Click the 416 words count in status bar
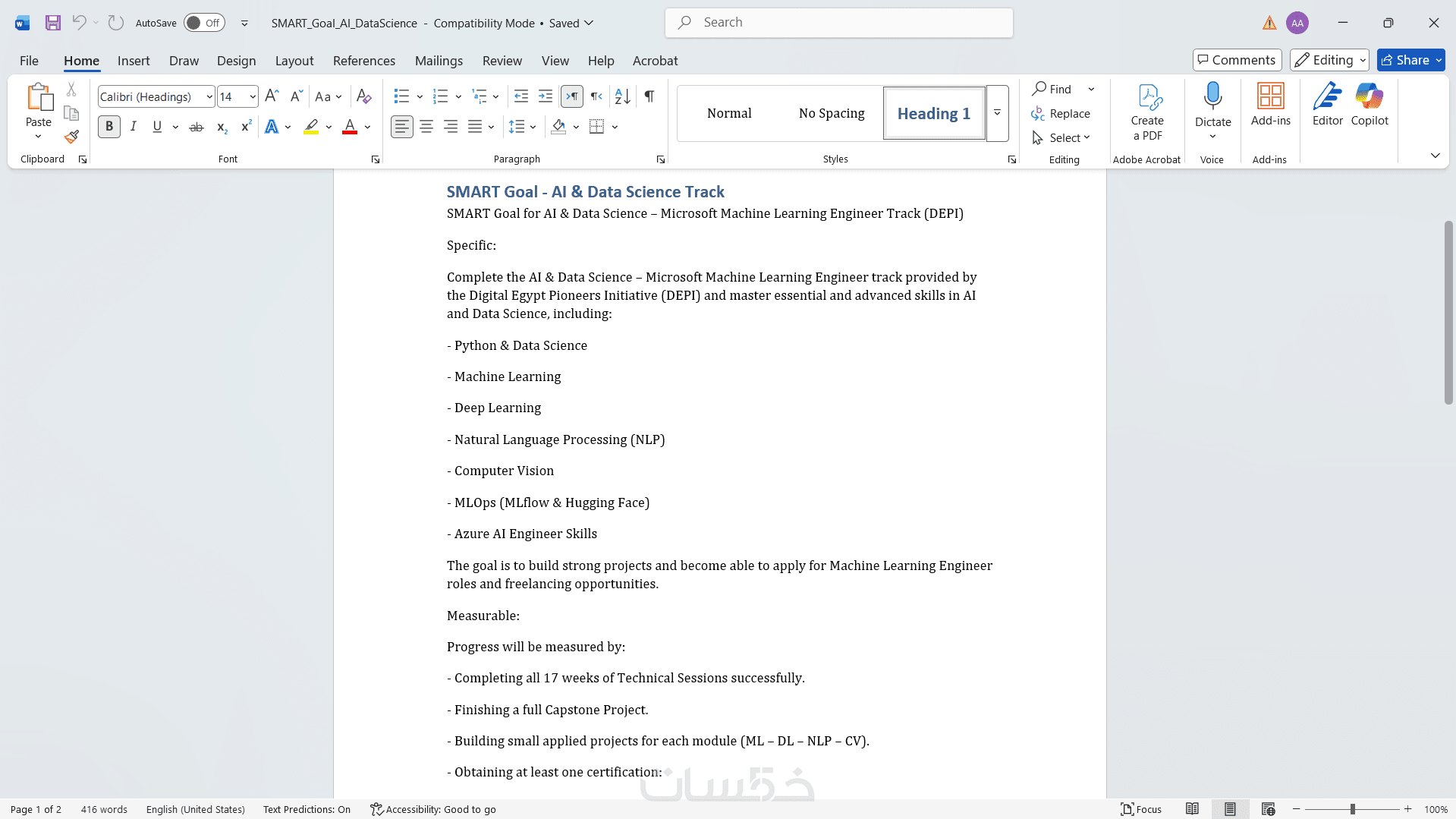The width and height of the screenshot is (1456, 819). point(104,809)
